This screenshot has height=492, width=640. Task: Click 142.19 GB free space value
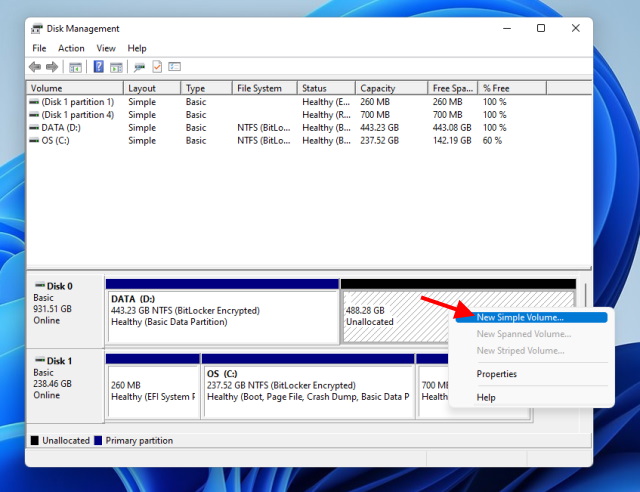(452, 140)
